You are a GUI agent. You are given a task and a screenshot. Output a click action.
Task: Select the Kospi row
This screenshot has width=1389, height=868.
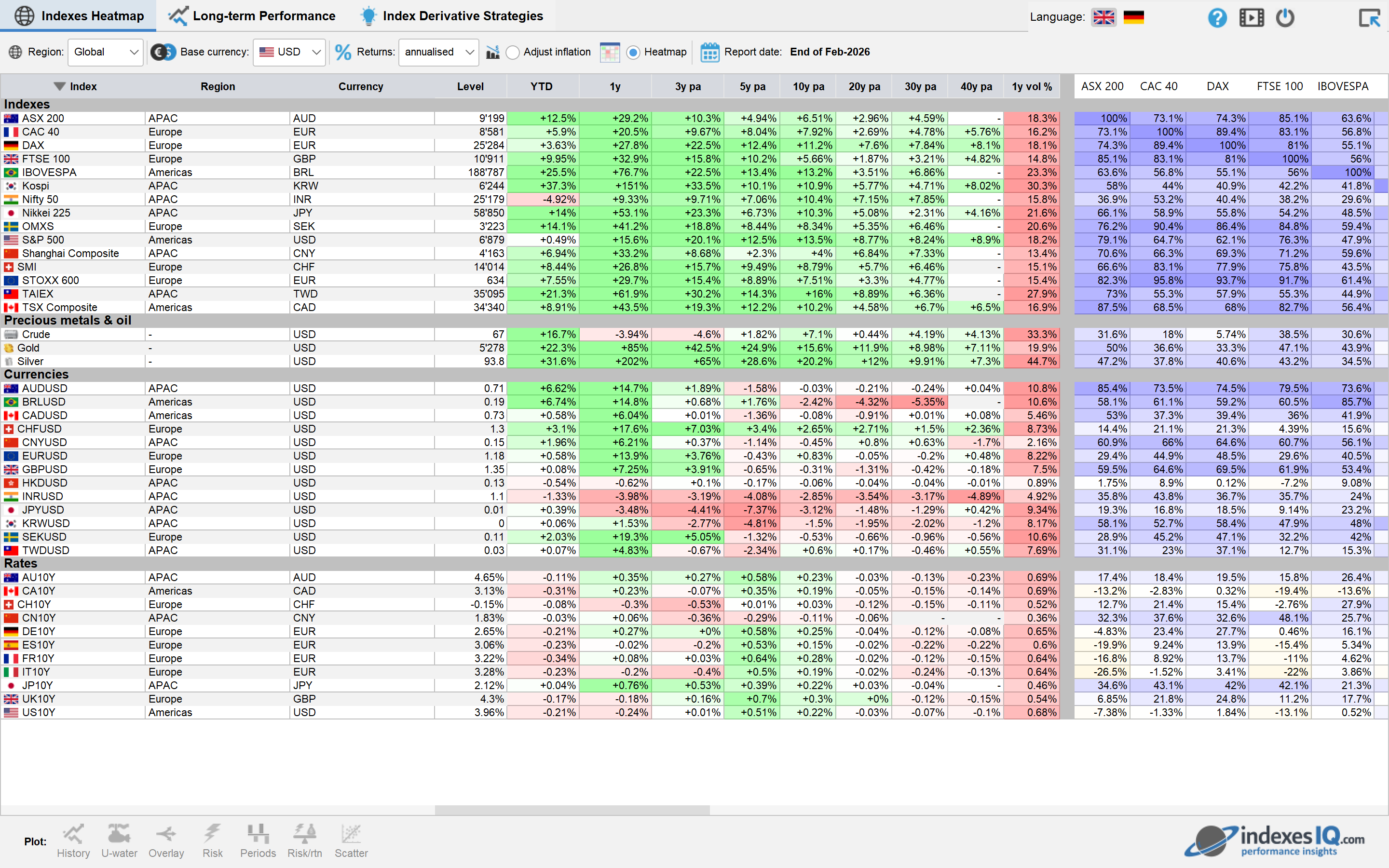click(530, 186)
